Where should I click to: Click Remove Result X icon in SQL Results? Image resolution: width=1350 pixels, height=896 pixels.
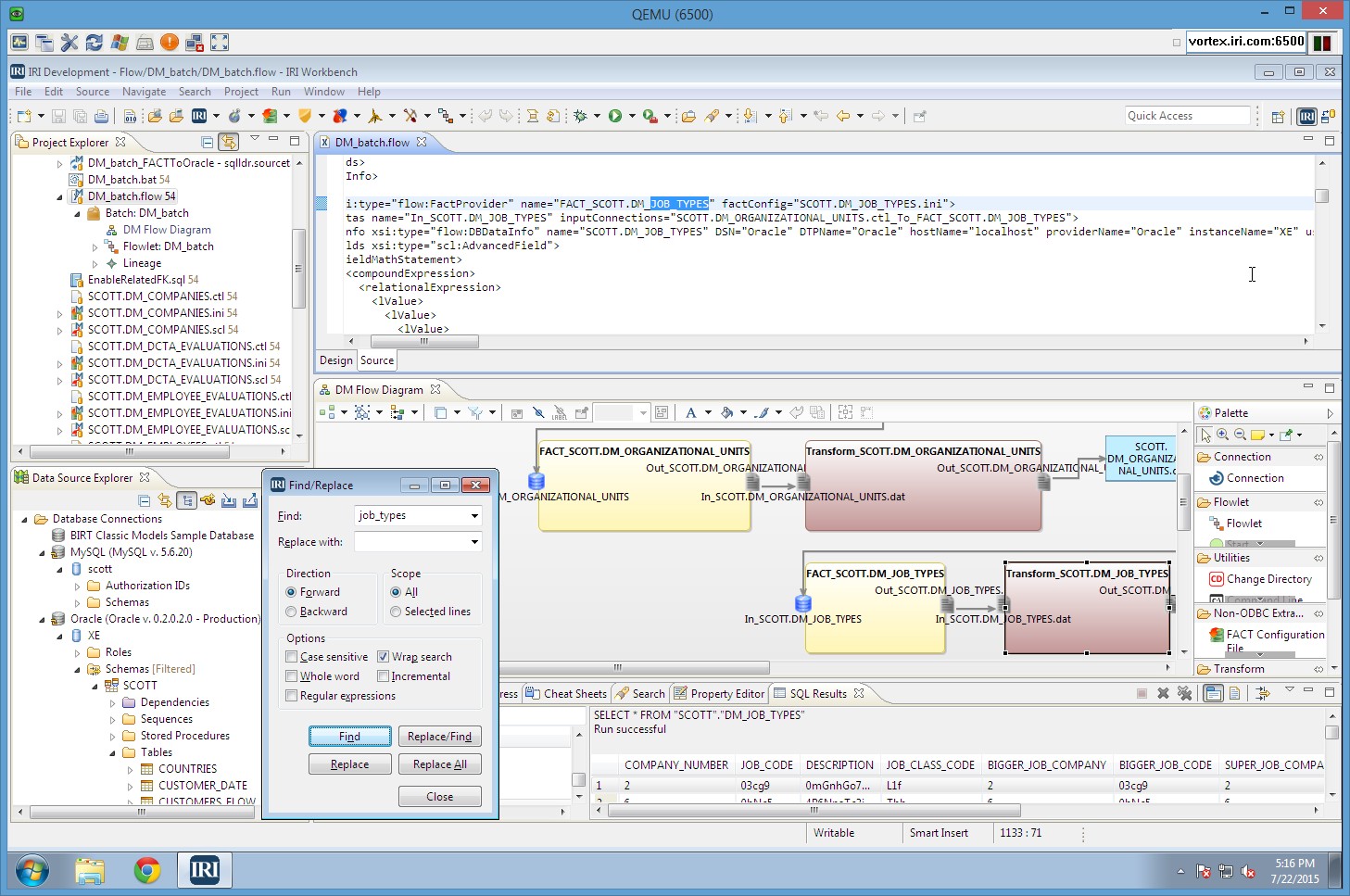1163,693
